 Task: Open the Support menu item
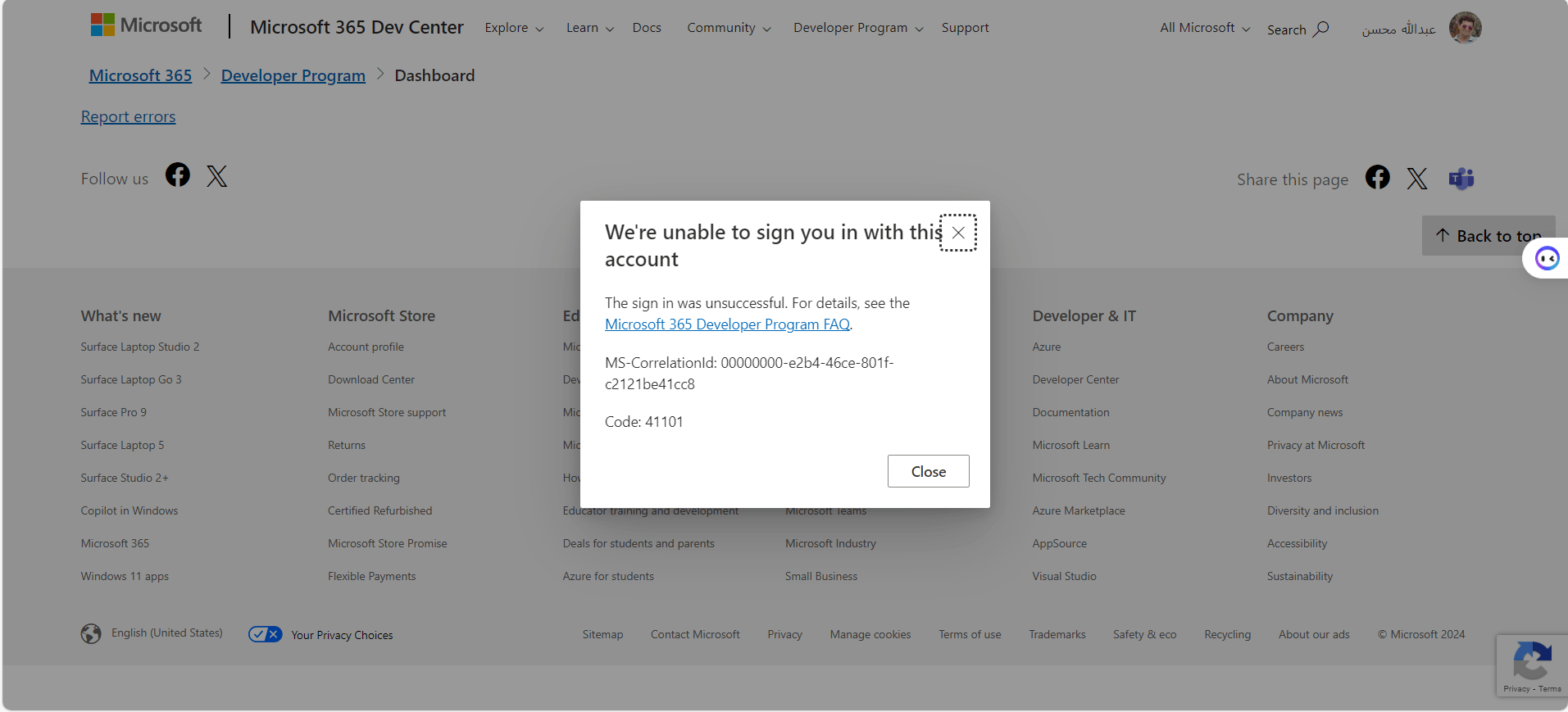965,28
